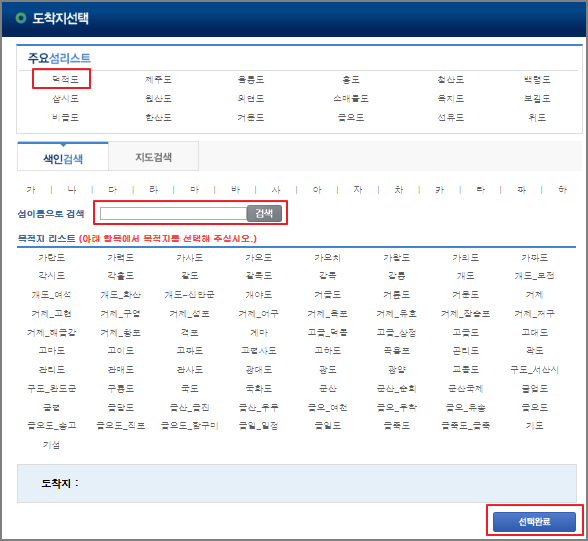Filter by index letter 카
Image resolution: width=588 pixels, height=541 pixels.
click(440, 190)
